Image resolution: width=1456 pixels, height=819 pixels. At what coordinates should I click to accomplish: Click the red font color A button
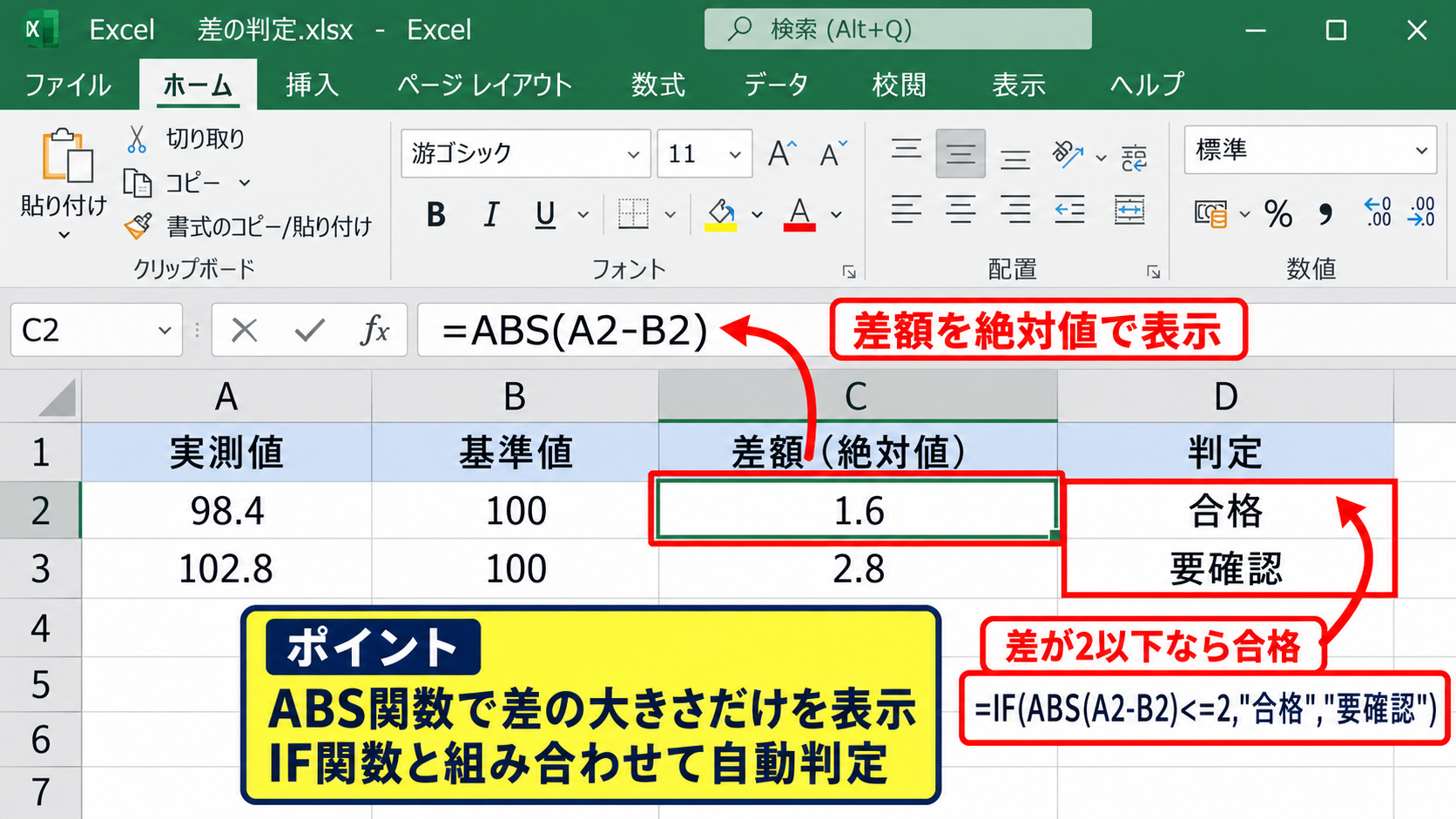click(799, 214)
